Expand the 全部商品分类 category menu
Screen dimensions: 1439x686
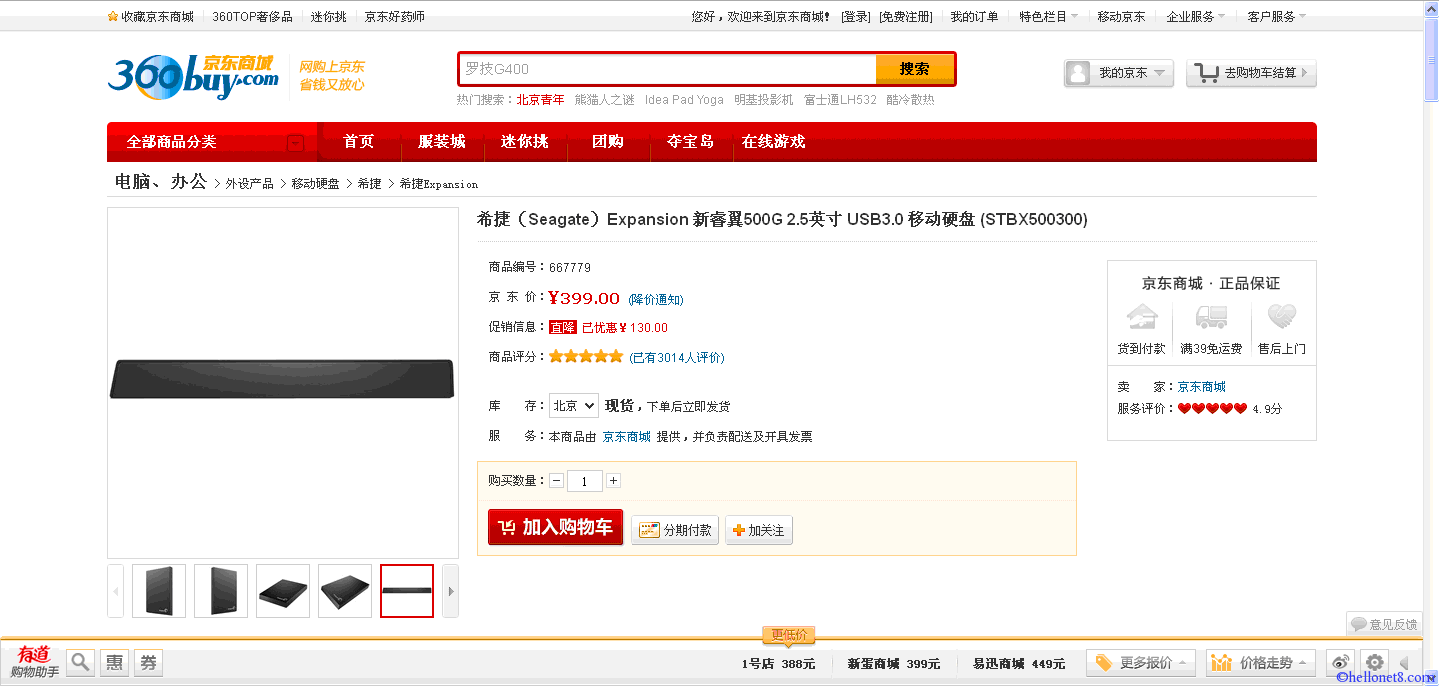pos(212,142)
